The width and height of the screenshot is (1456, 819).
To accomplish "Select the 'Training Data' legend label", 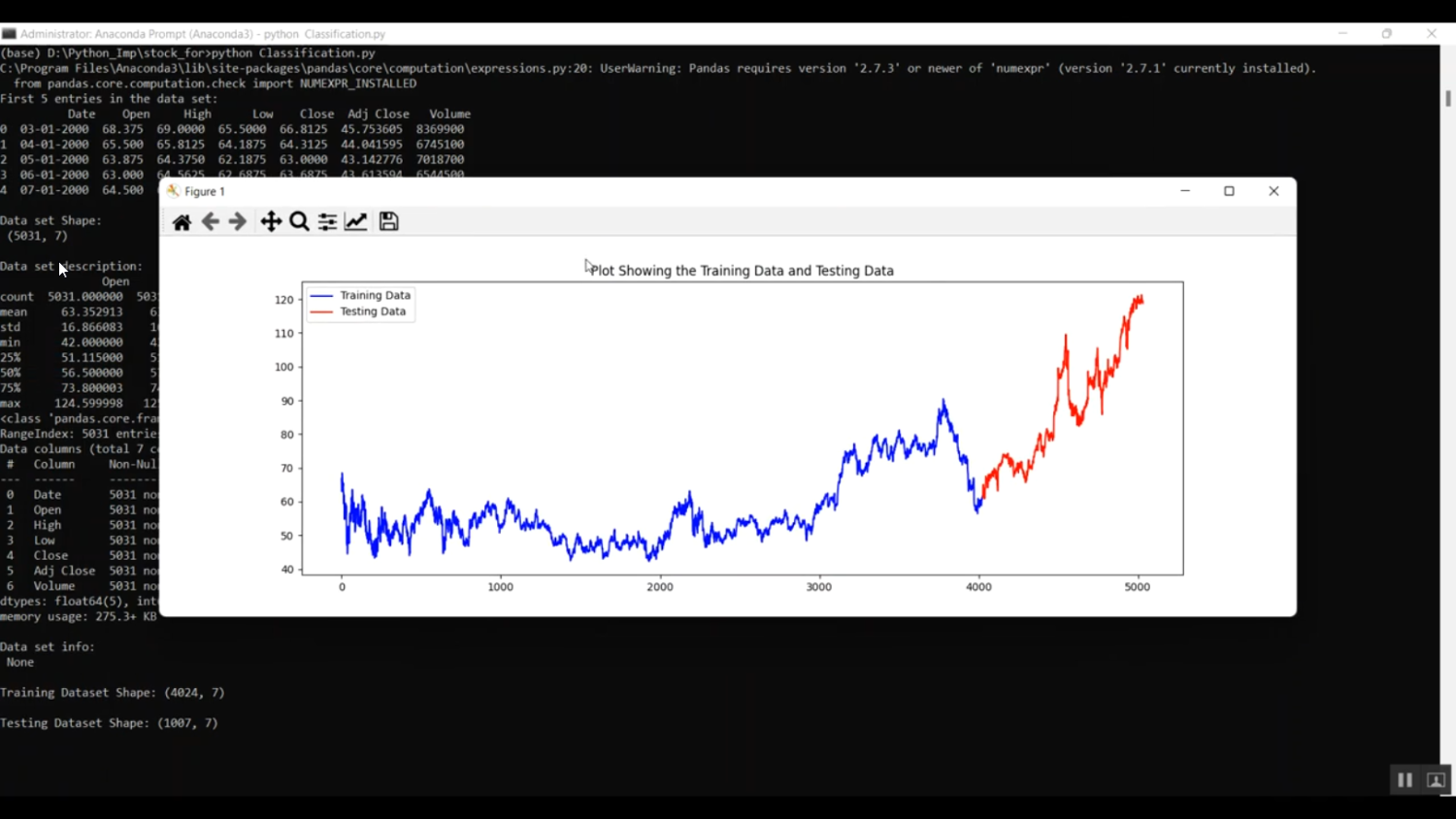I will click(375, 295).
